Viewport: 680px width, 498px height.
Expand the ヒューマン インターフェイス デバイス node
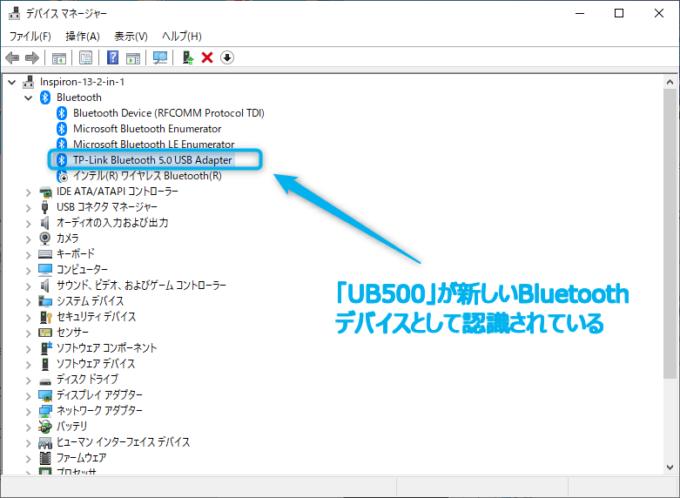point(29,443)
